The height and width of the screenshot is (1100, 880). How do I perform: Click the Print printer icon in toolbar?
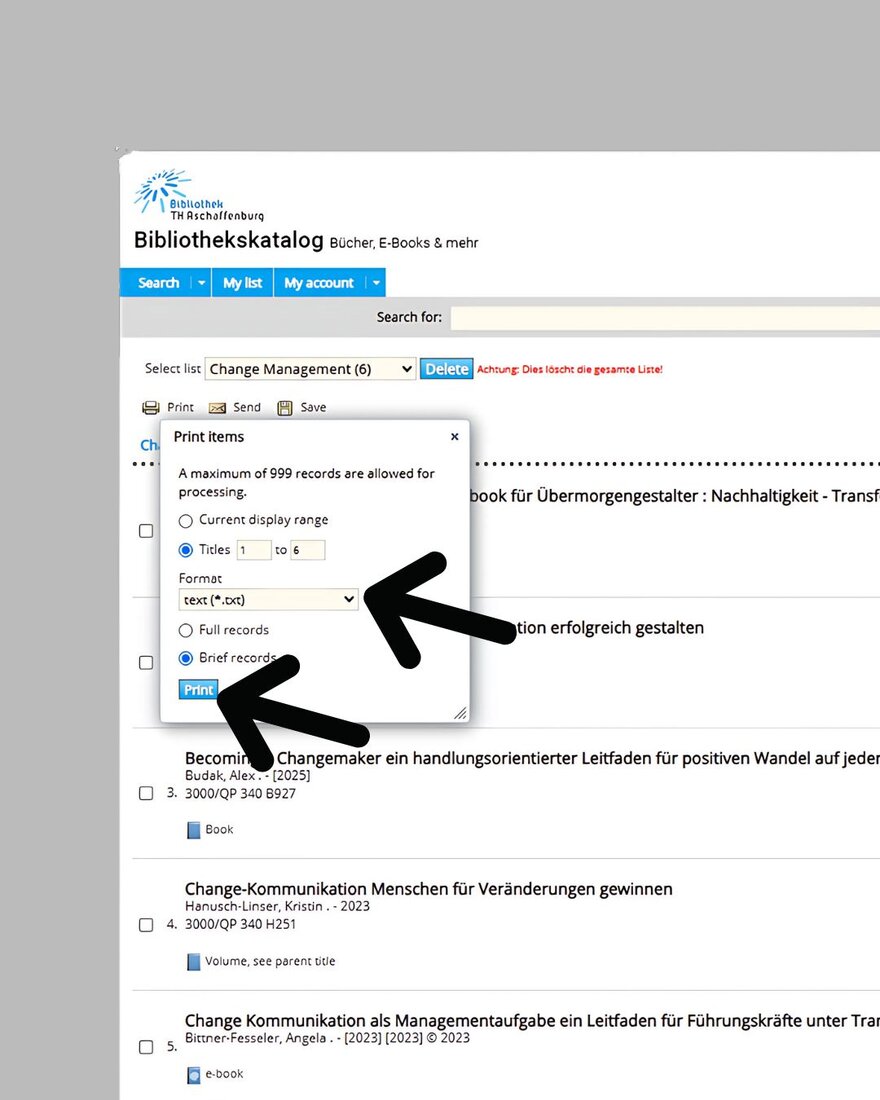(150, 408)
